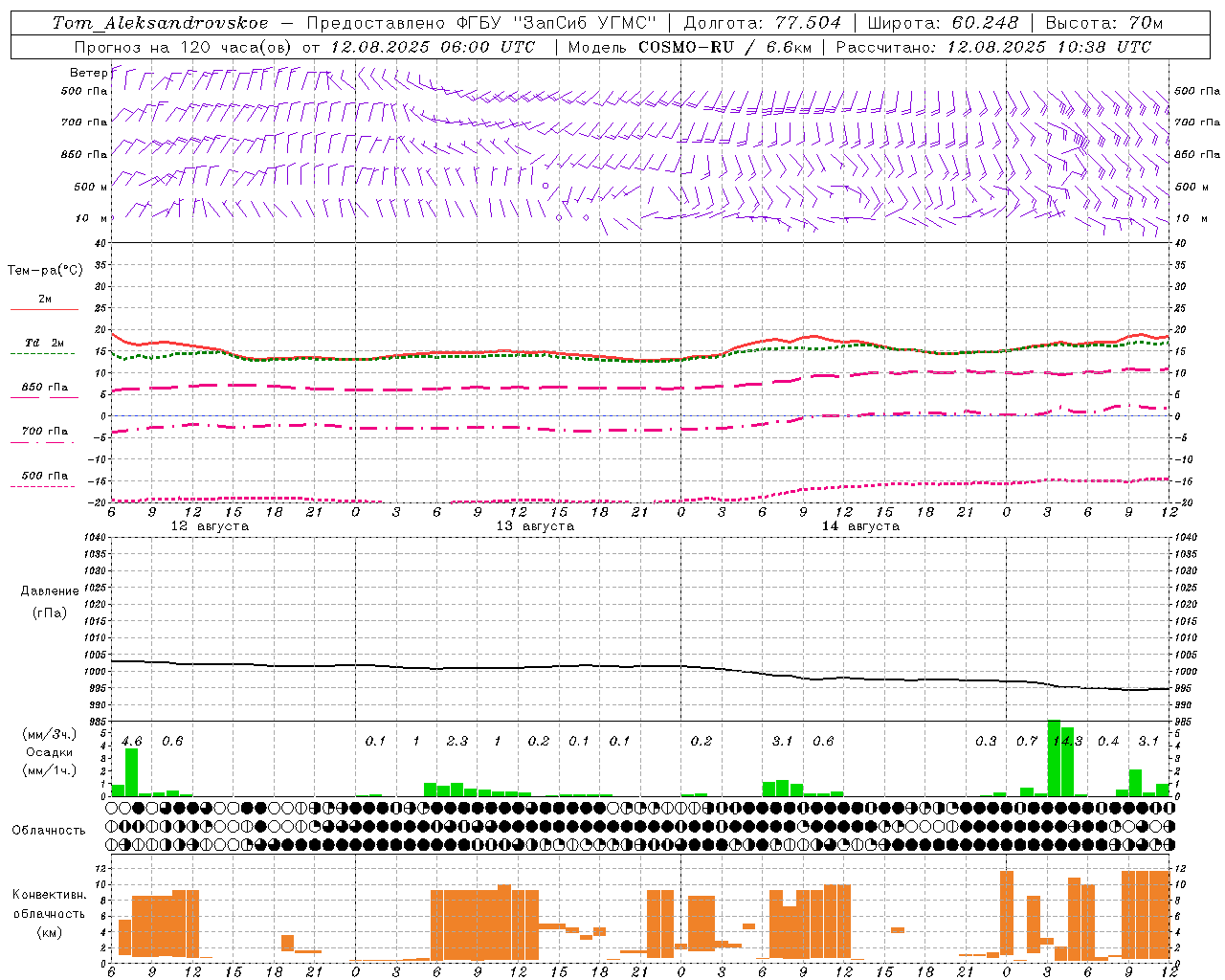Viewport: 1225px width, 980px height.
Task: Click the 0.4 precipitation value
Action: (x=1108, y=742)
